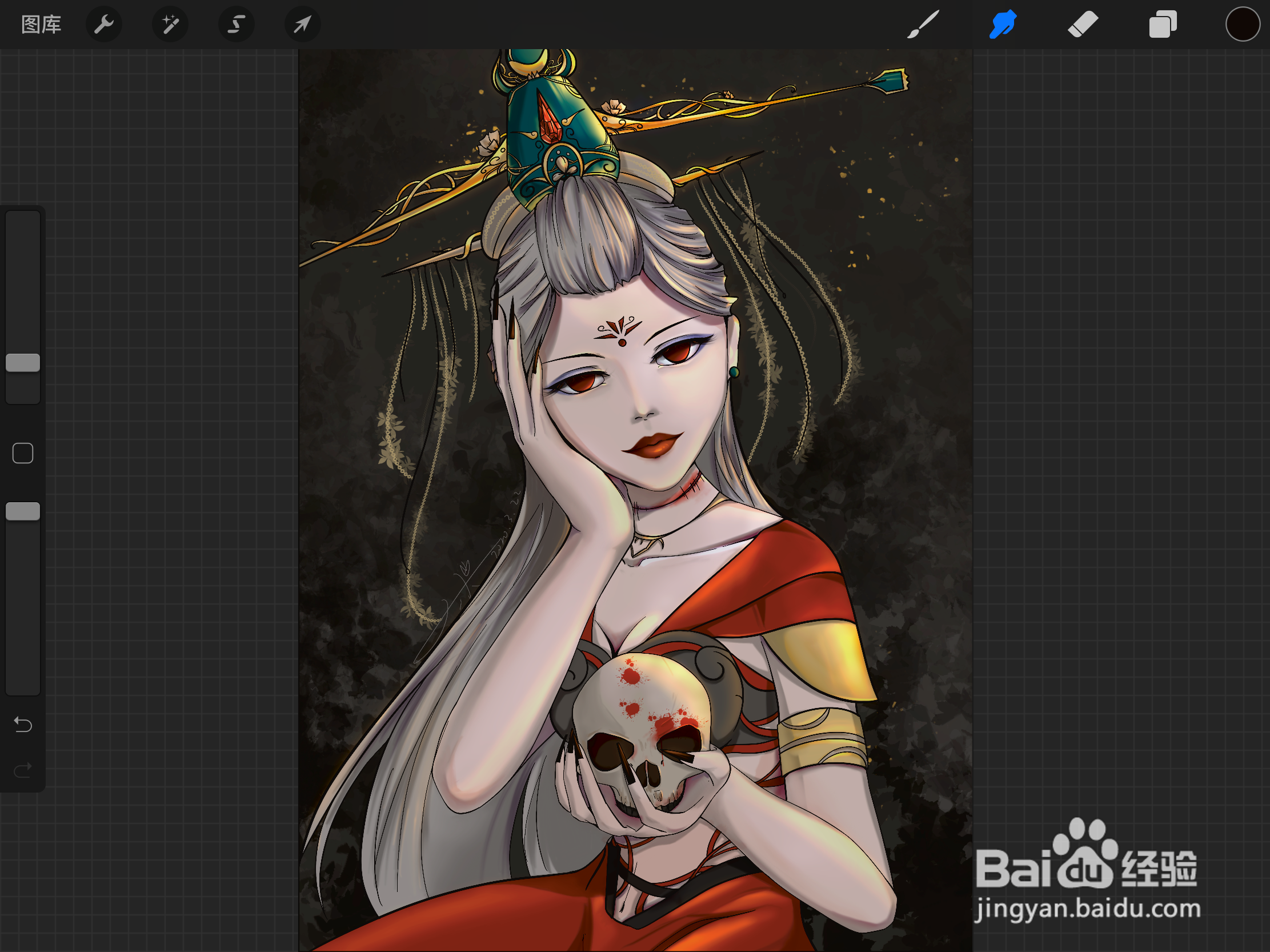The image size is (1270, 952).
Task: Undo the last action with the sidebar arrow
Action: pyautogui.click(x=23, y=725)
